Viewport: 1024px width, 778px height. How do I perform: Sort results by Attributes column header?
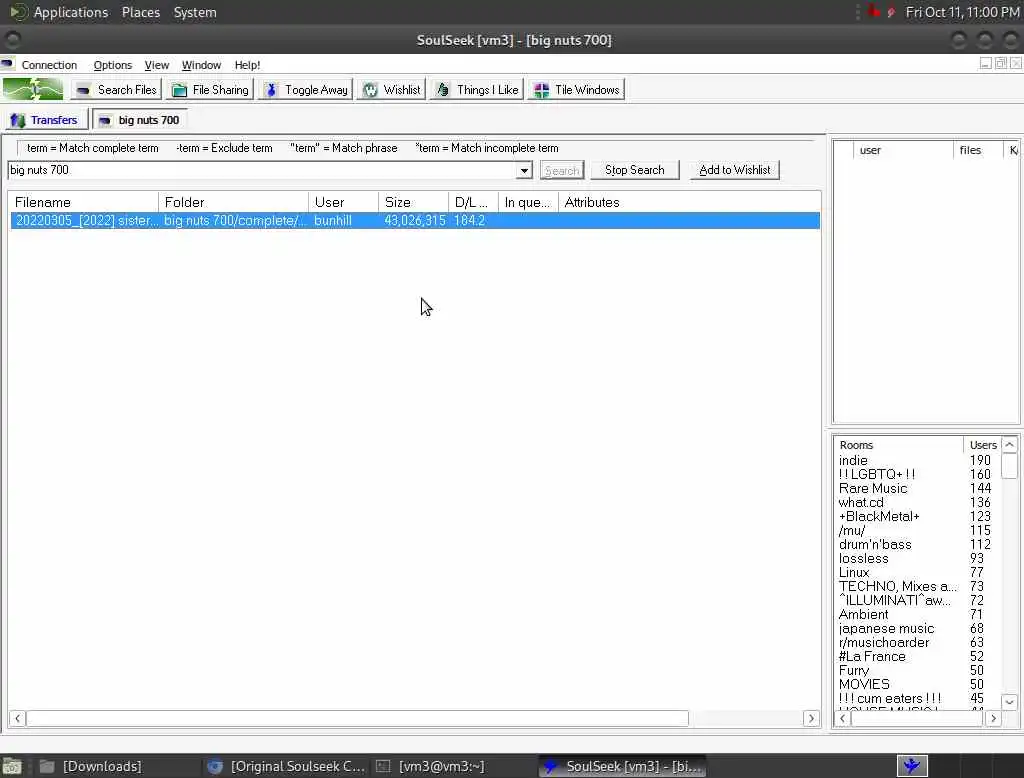click(x=689, y=203)
